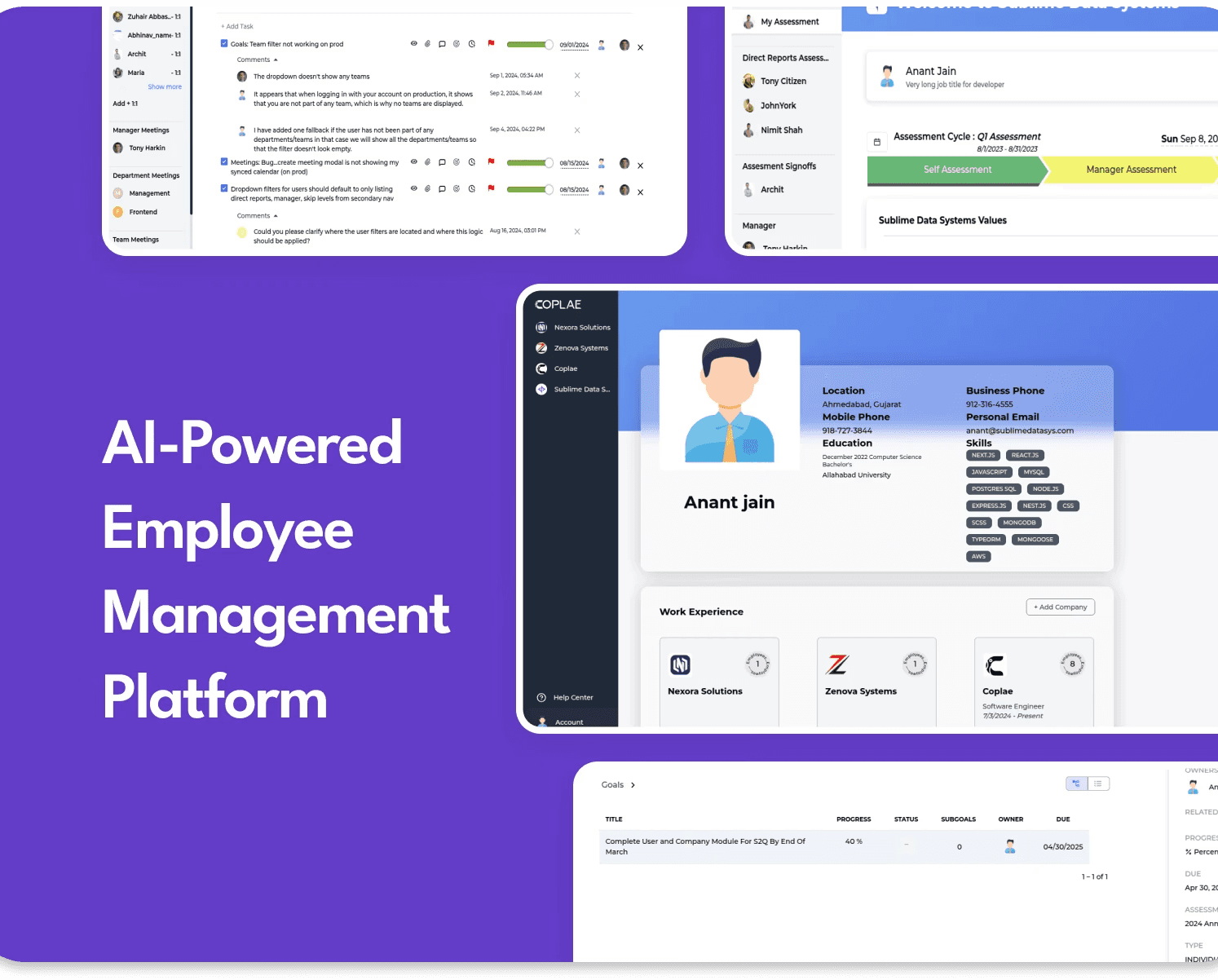Click Show more in the 1:1 list

pos(165,86)
